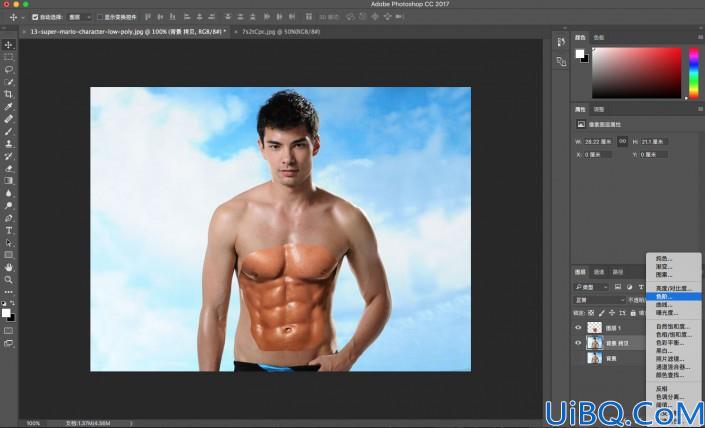This screenshot has width=705, height=428.
Task: Open the collapsed History panel icon
Action: (561, 42)
